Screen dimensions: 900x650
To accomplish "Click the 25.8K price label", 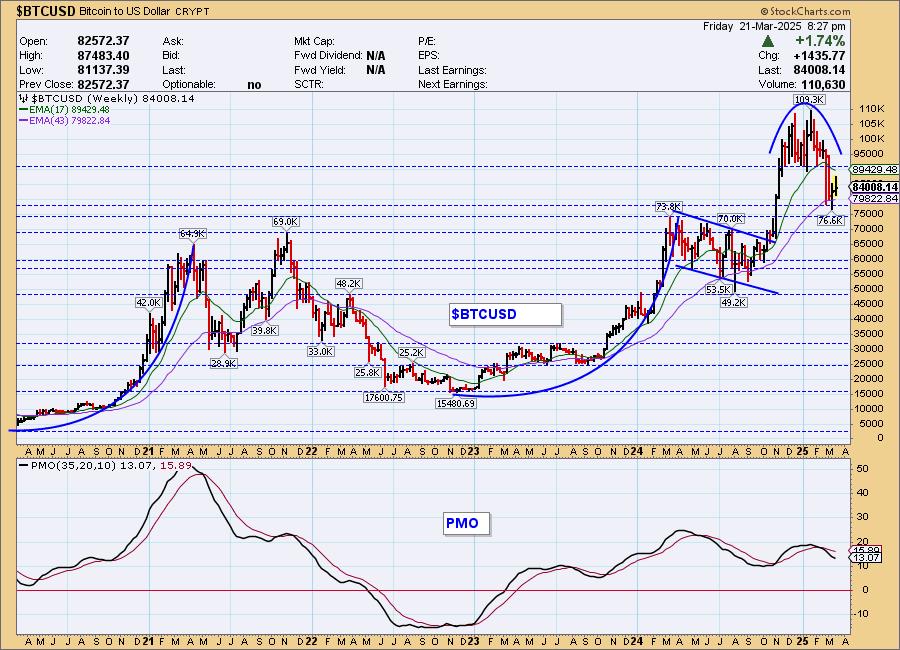I will (x=367, y=373).
